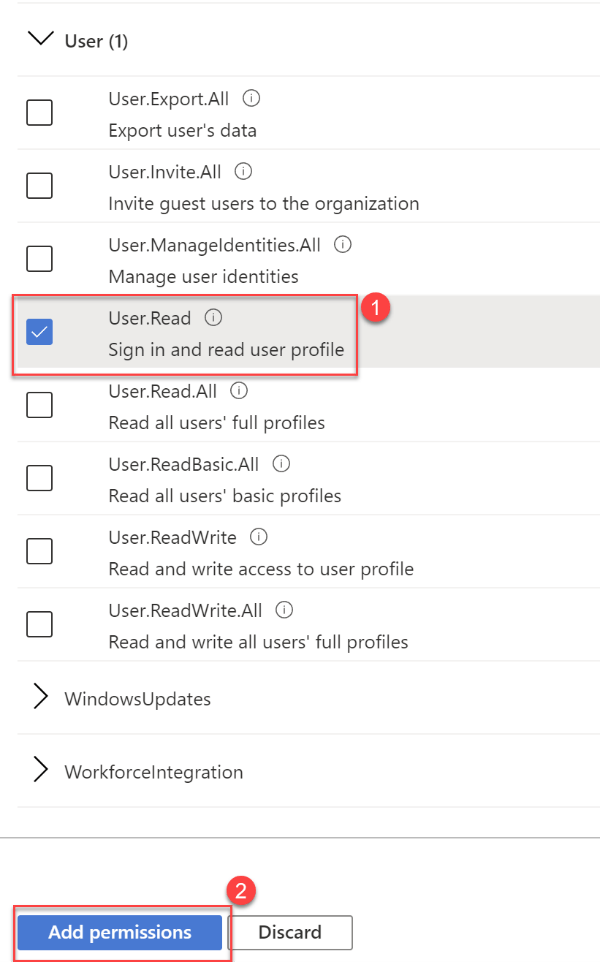This screenshot has width=600, height=962.
Task: Open info icon for User.ReadBasic.All
Action: click(282, 464)
